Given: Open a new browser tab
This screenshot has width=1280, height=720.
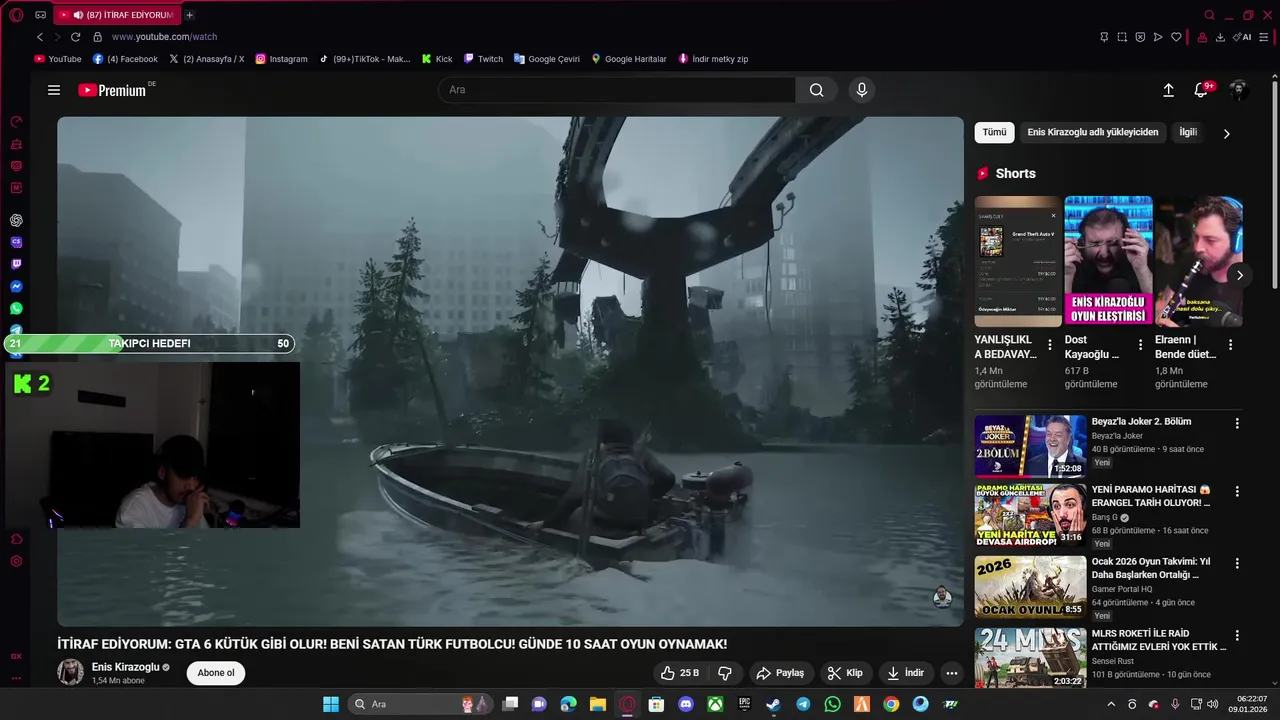Looking at the screenshot, I should point(190,15).
